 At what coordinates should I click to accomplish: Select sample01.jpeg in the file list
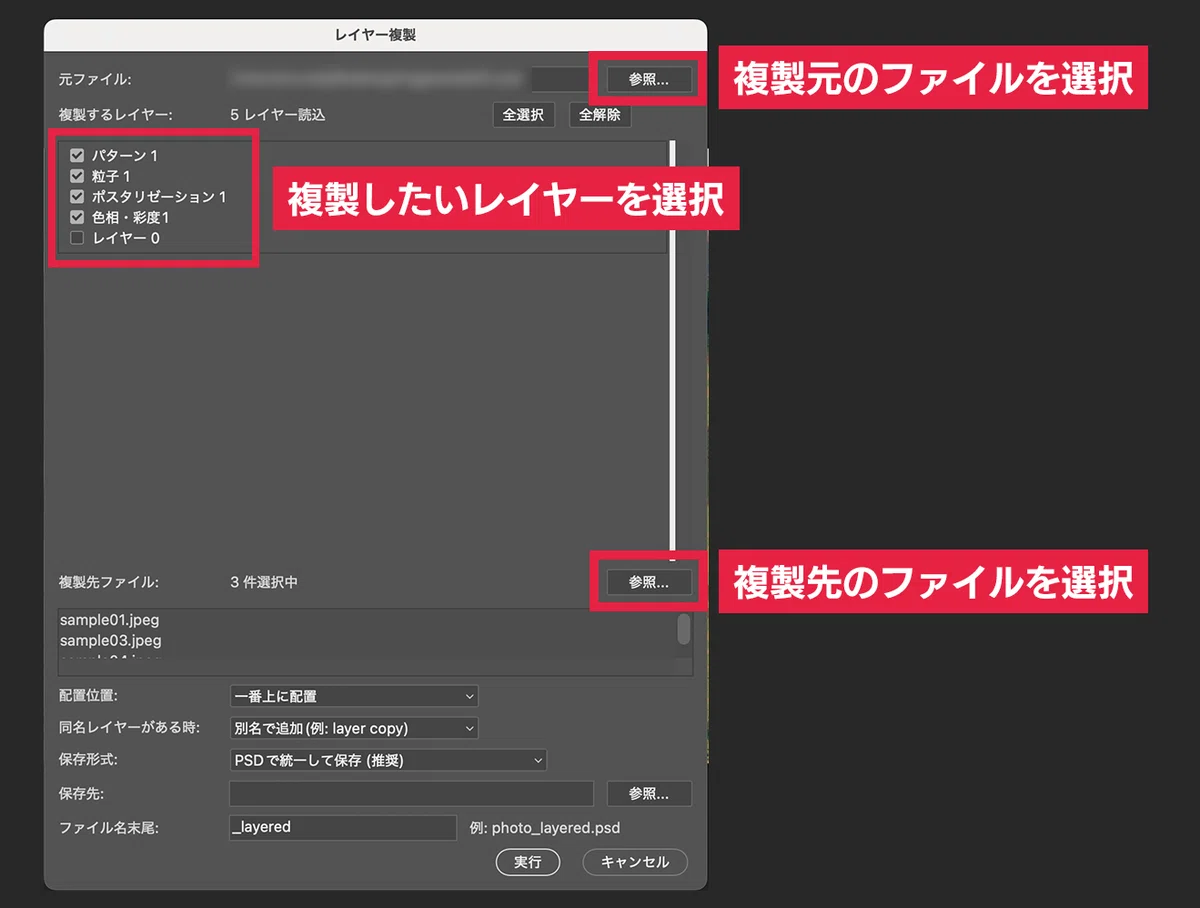[110, 620]
